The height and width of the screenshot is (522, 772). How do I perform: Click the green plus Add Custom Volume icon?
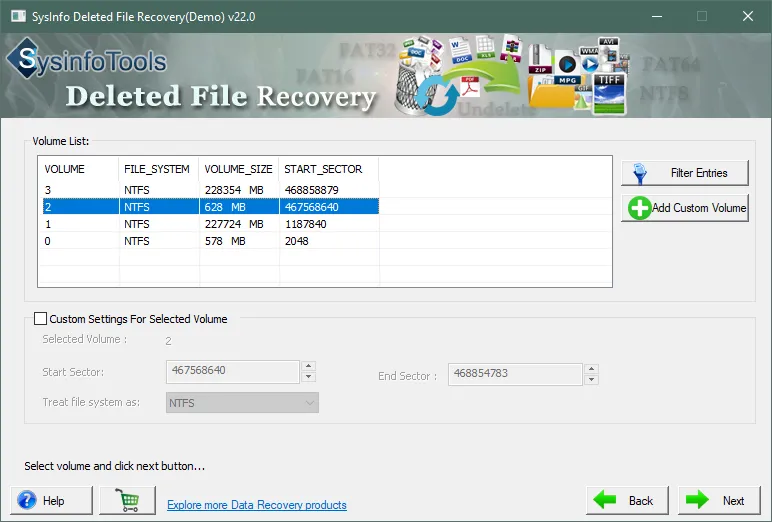click(639, 208)
